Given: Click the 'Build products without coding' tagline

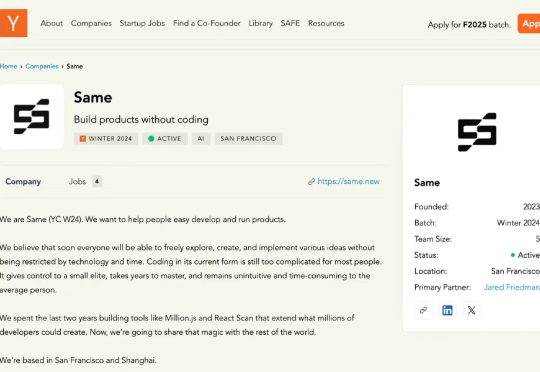Looking at the screenshot, I should pos(141,120).
